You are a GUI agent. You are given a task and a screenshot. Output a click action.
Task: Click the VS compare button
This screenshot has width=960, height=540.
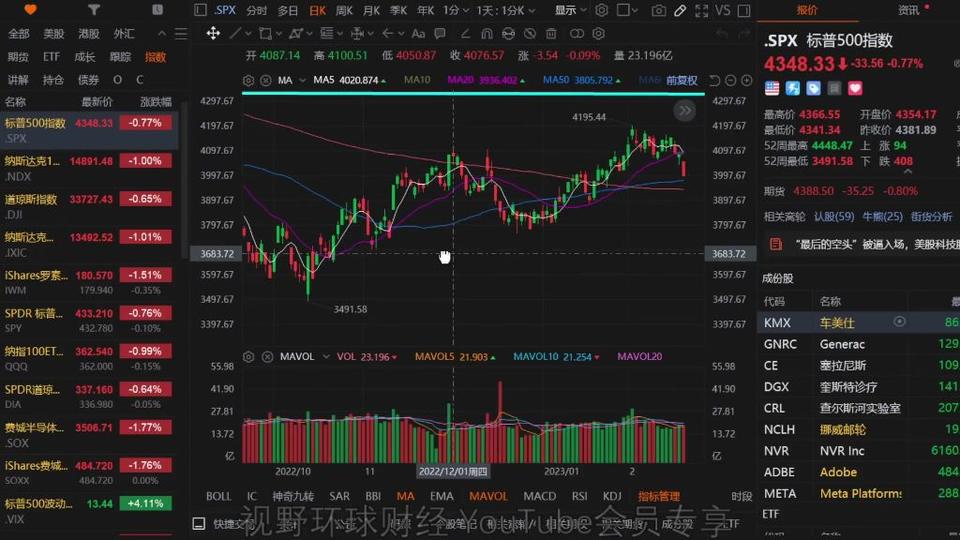coord(722,10)
